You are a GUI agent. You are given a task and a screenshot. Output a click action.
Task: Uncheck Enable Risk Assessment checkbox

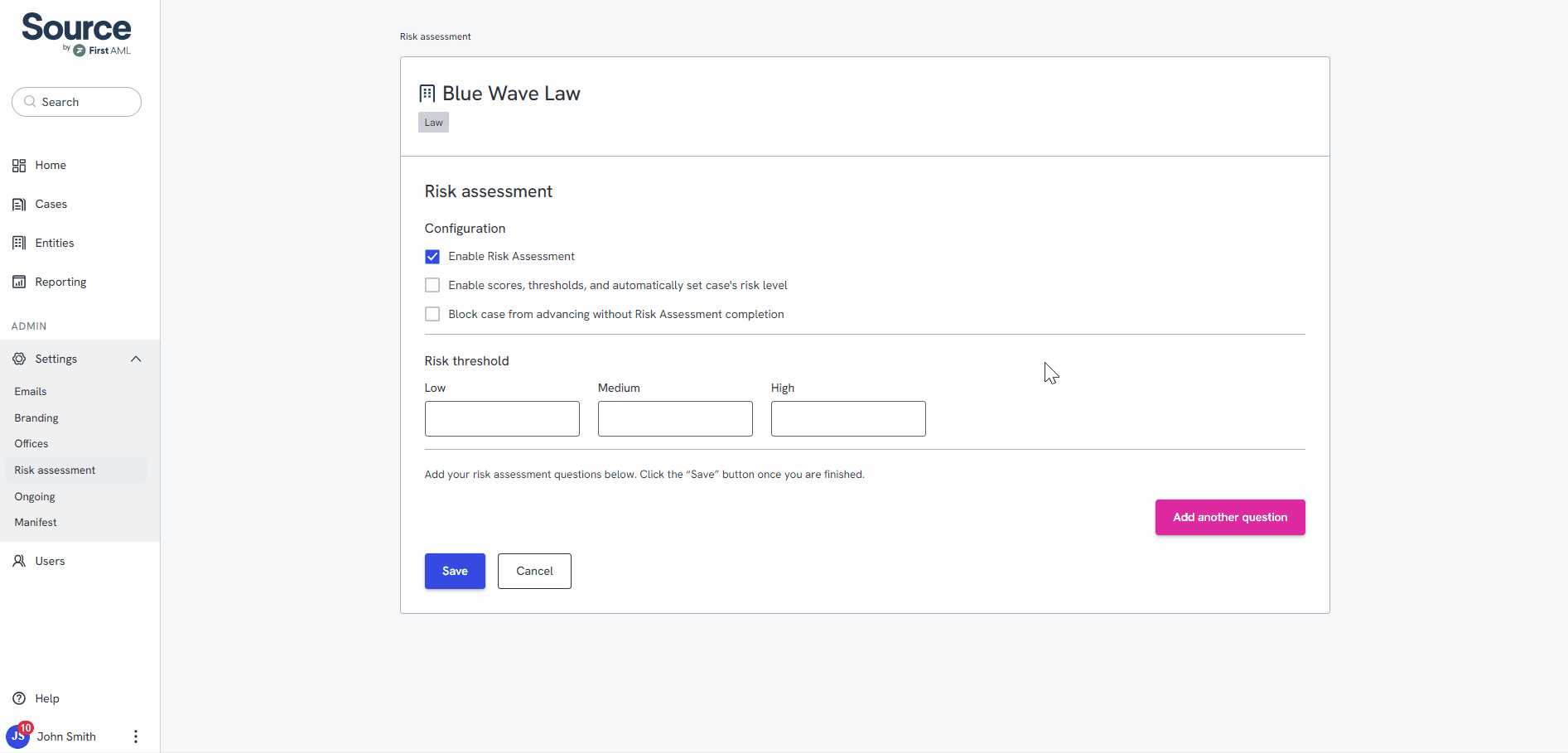coord(432,257)
